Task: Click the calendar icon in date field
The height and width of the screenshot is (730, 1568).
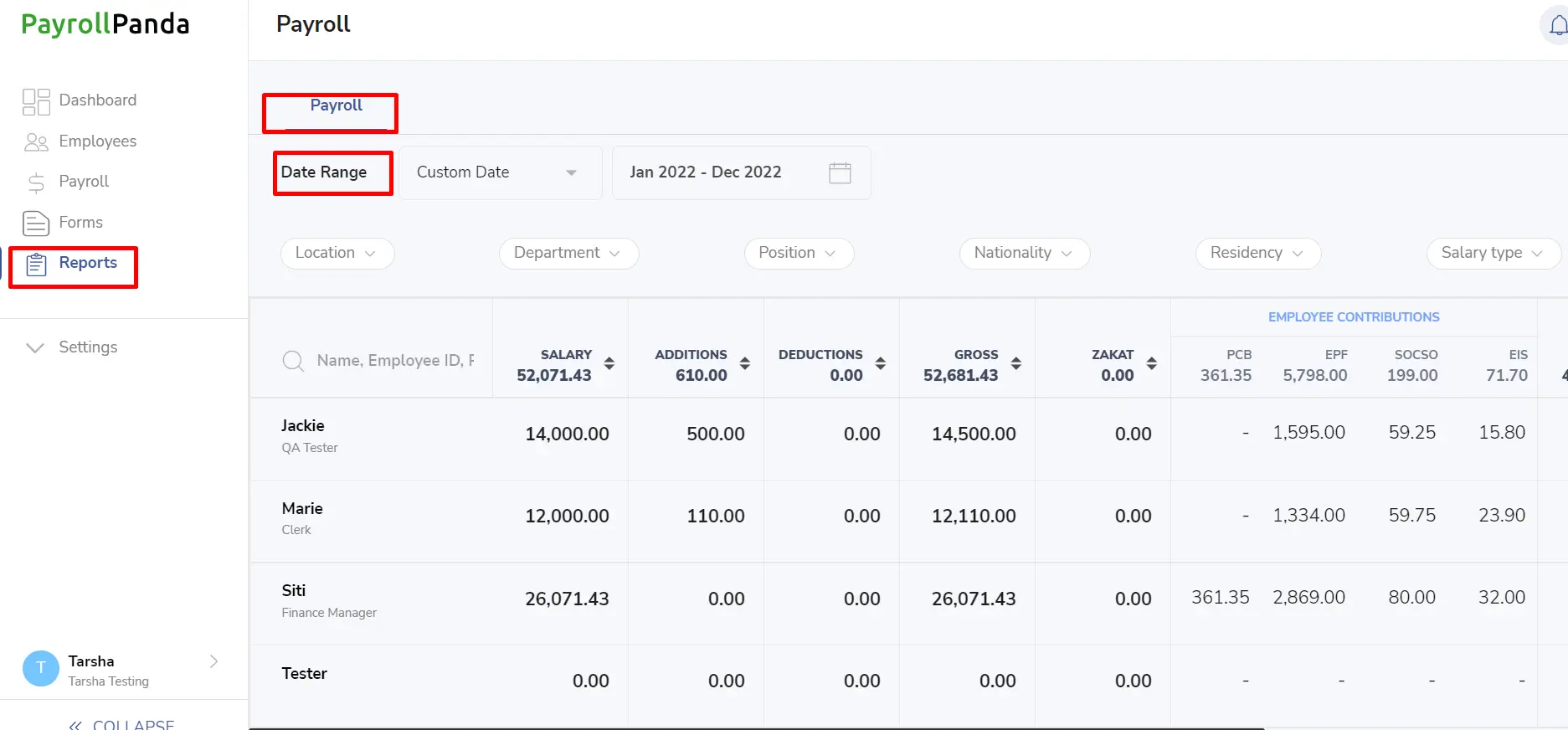Action: pos(840,172)
